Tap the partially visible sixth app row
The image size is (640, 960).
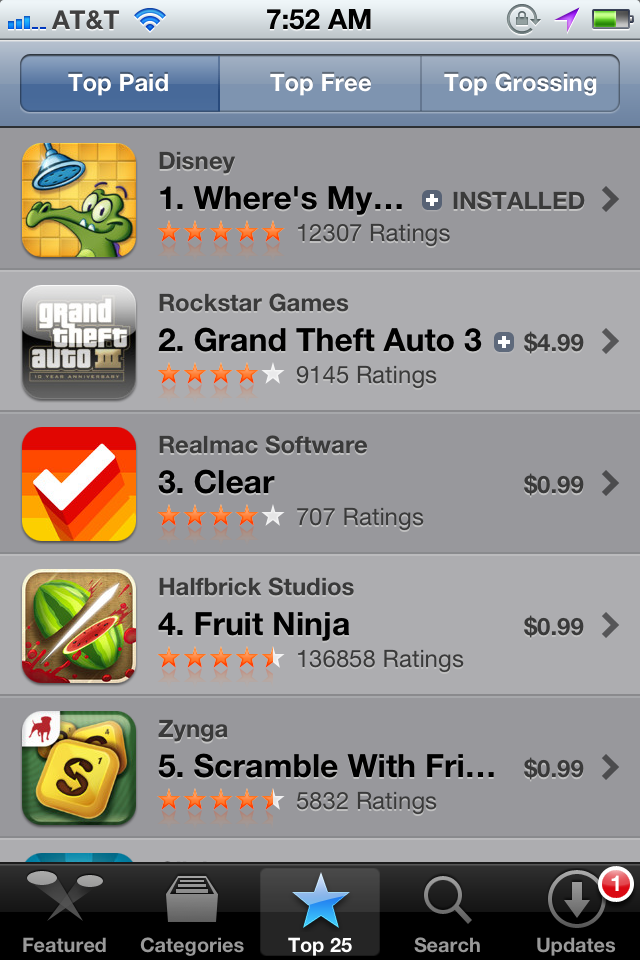[x=320, y=851]
